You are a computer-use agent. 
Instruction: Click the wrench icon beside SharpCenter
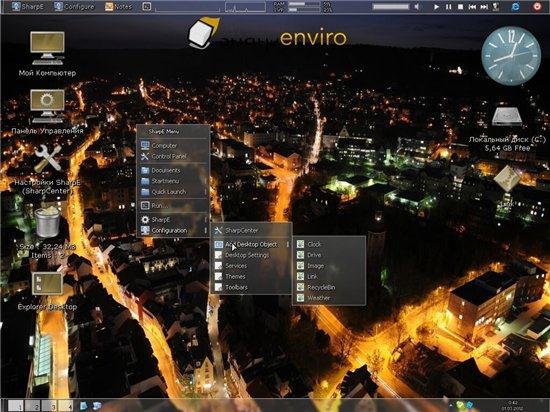(x=218, y=230)
